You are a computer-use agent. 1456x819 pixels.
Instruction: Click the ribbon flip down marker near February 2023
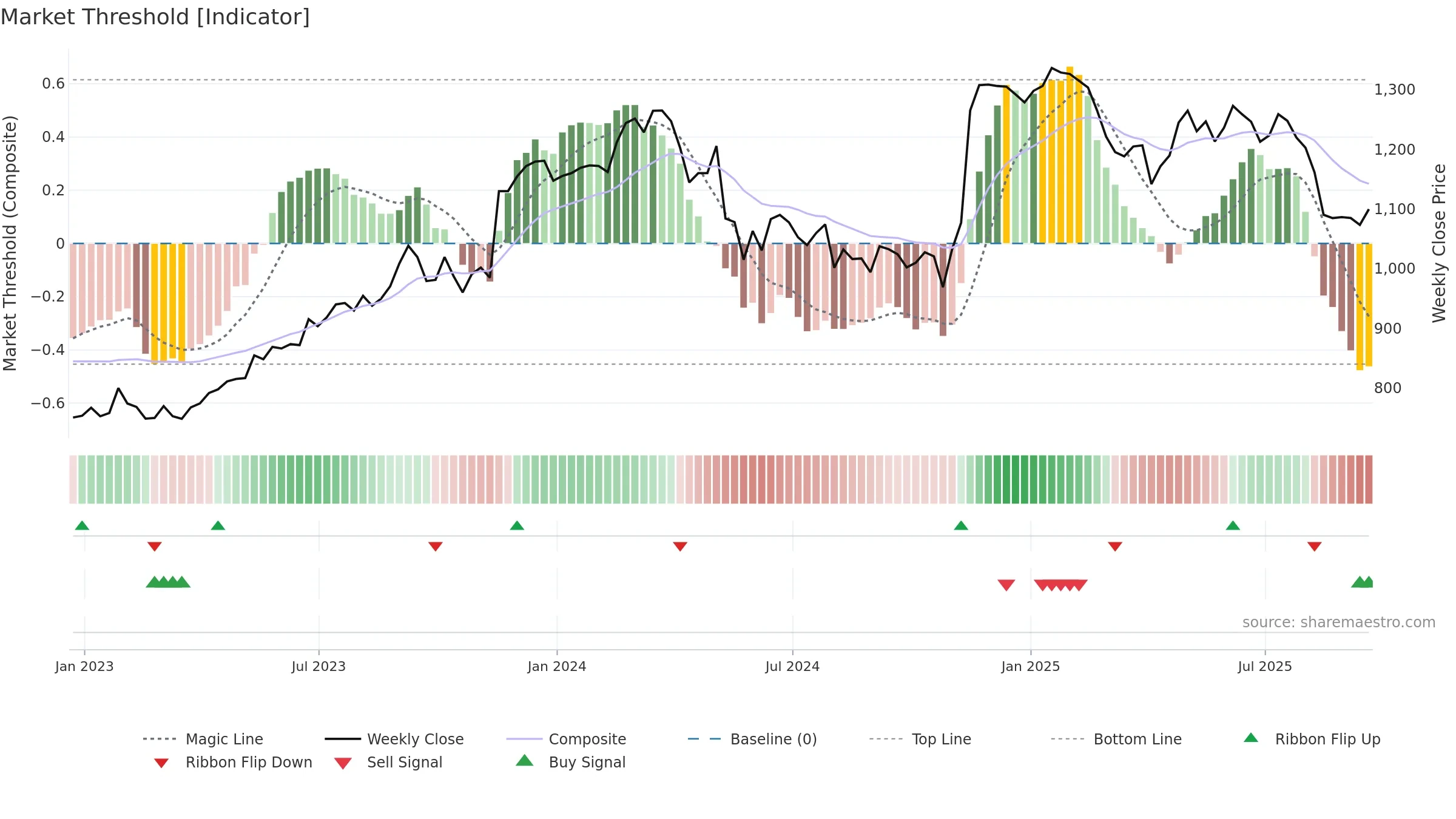[x=155, y=547]
